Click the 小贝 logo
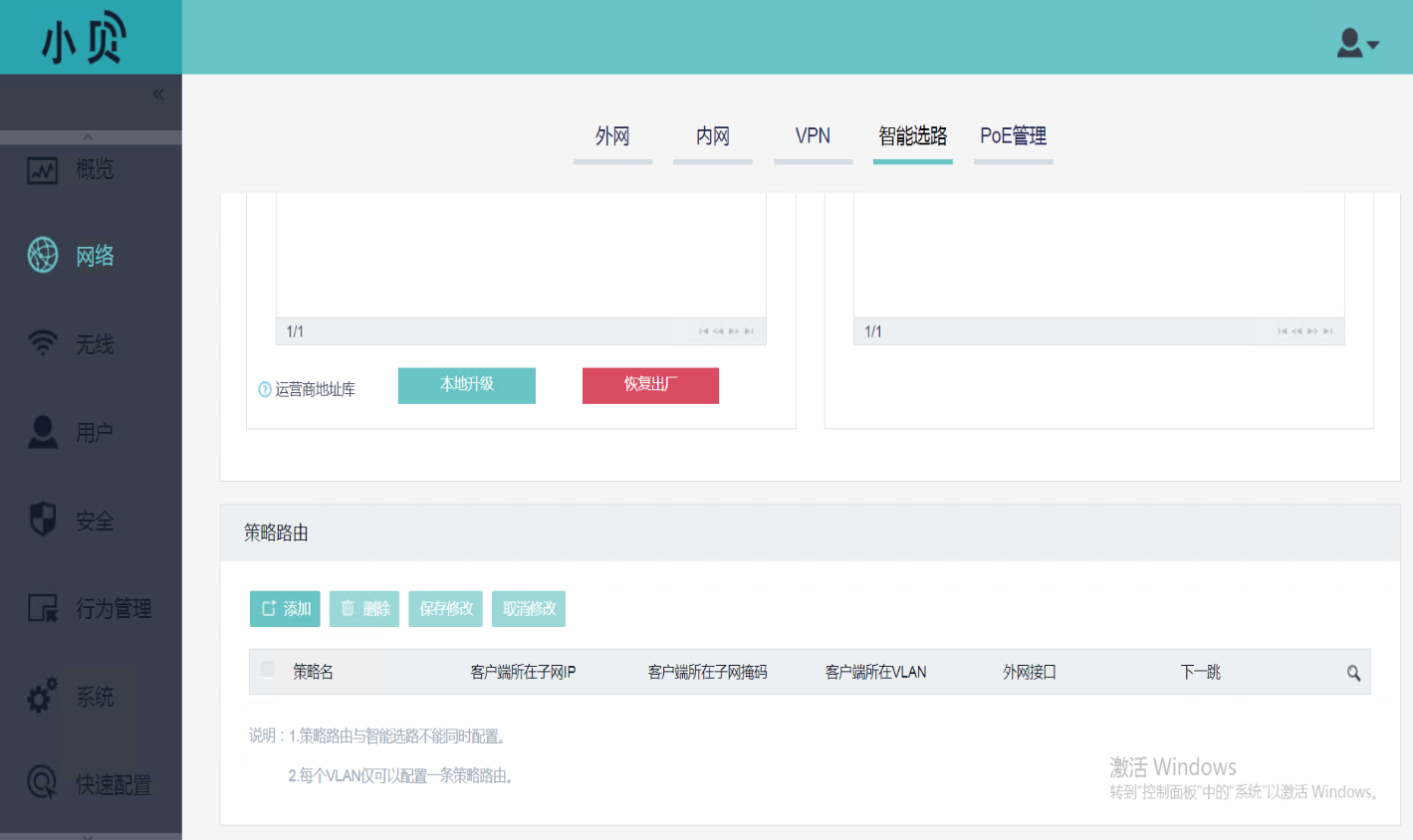Screen dimensions: 1413x840 coord(84,39)
